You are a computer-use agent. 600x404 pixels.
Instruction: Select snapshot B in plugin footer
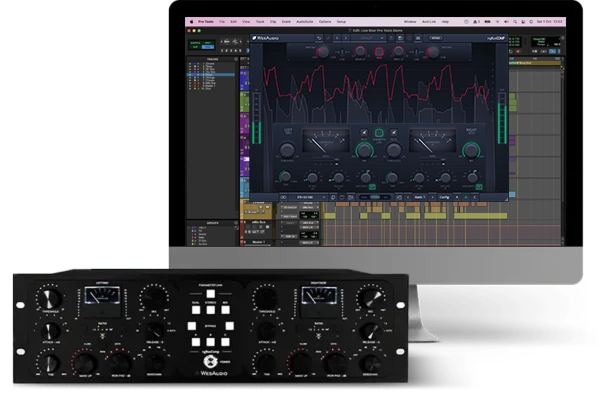point(466,197)
